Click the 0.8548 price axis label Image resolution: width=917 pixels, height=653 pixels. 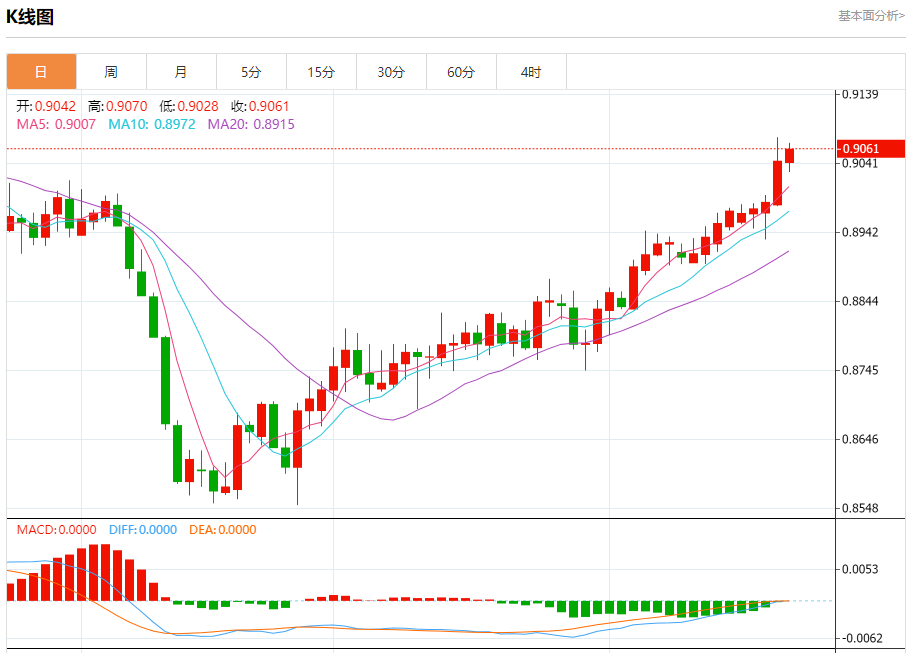point(860,508)
